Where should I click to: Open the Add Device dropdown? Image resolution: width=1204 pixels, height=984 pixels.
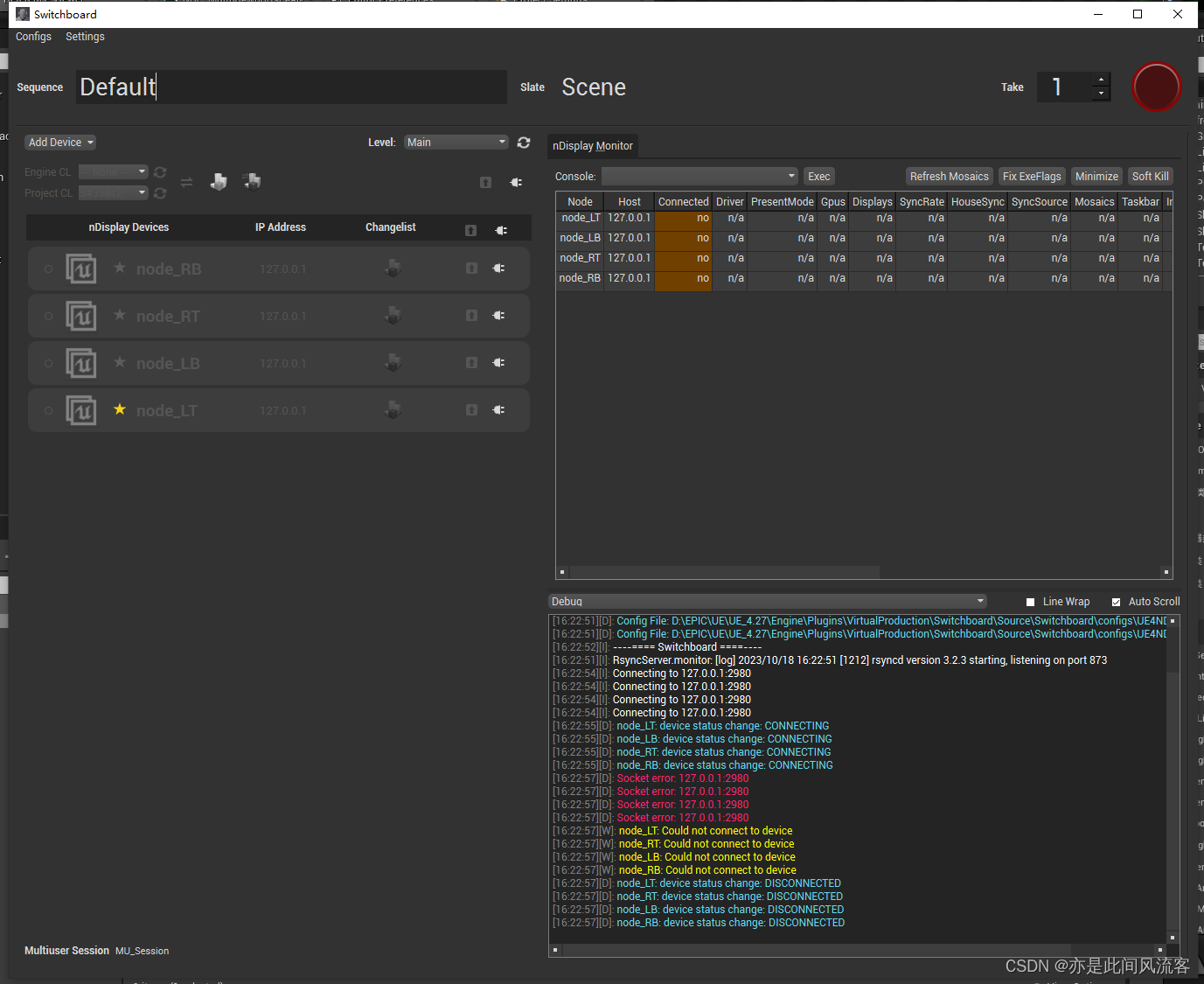click(x=59, y=142)
